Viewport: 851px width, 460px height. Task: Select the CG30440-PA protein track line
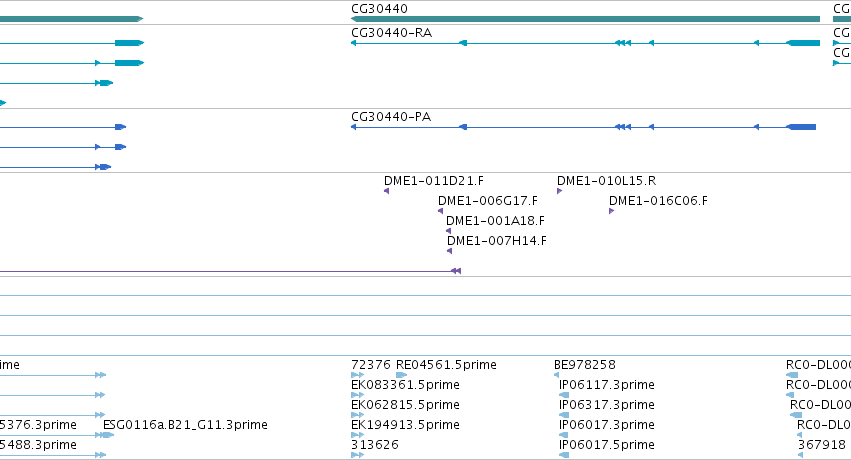click(583, 127)
